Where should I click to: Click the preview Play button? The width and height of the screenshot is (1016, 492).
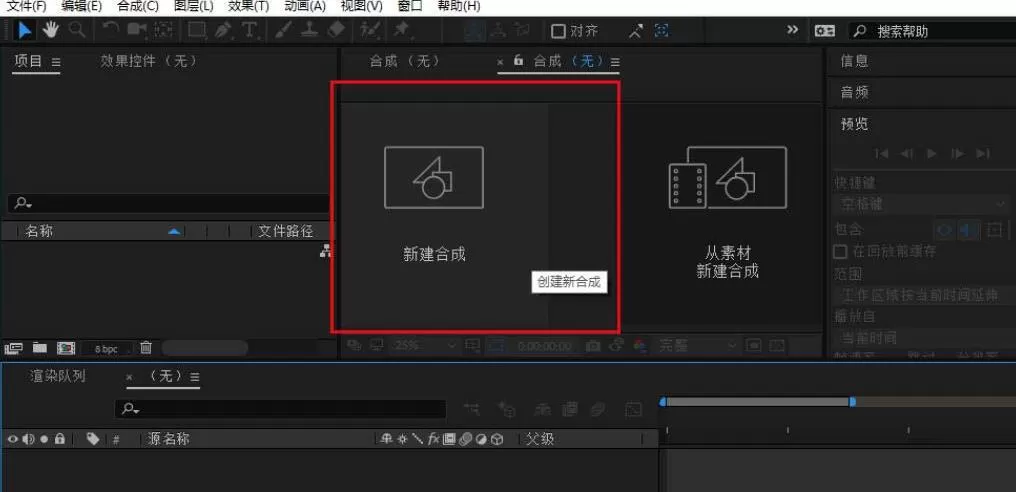point(932,154)
